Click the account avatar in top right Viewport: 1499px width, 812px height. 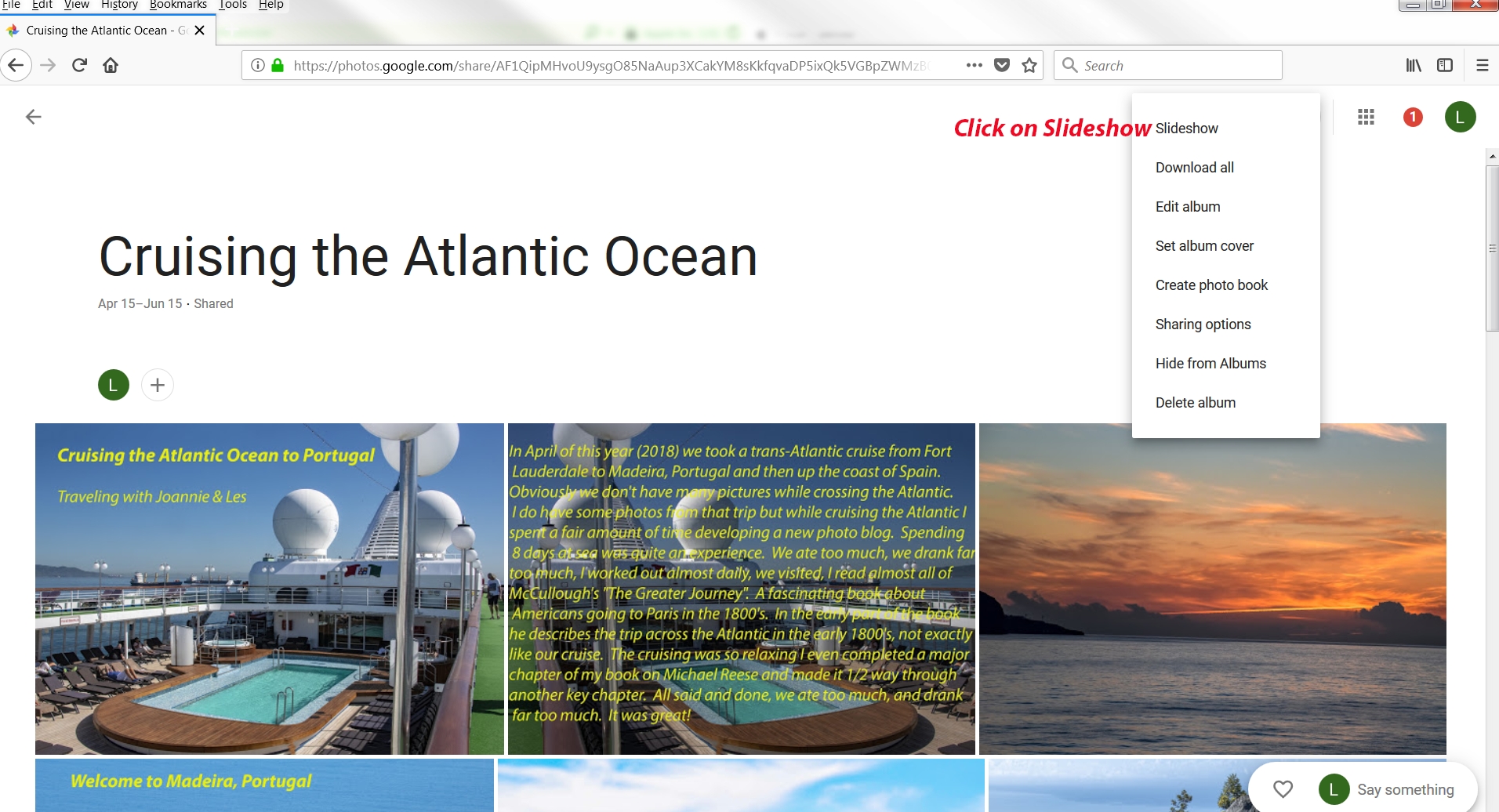(x=1460, y=117)
